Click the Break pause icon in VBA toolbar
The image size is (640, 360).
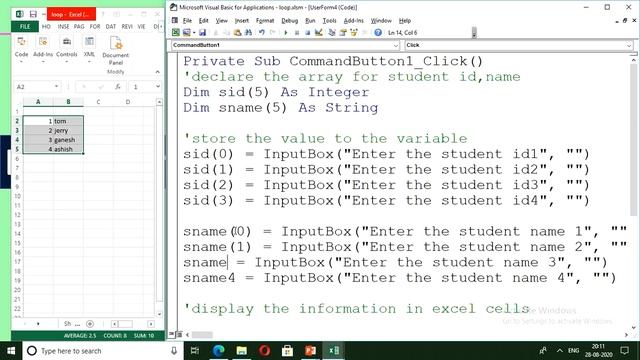coord(297,33)
